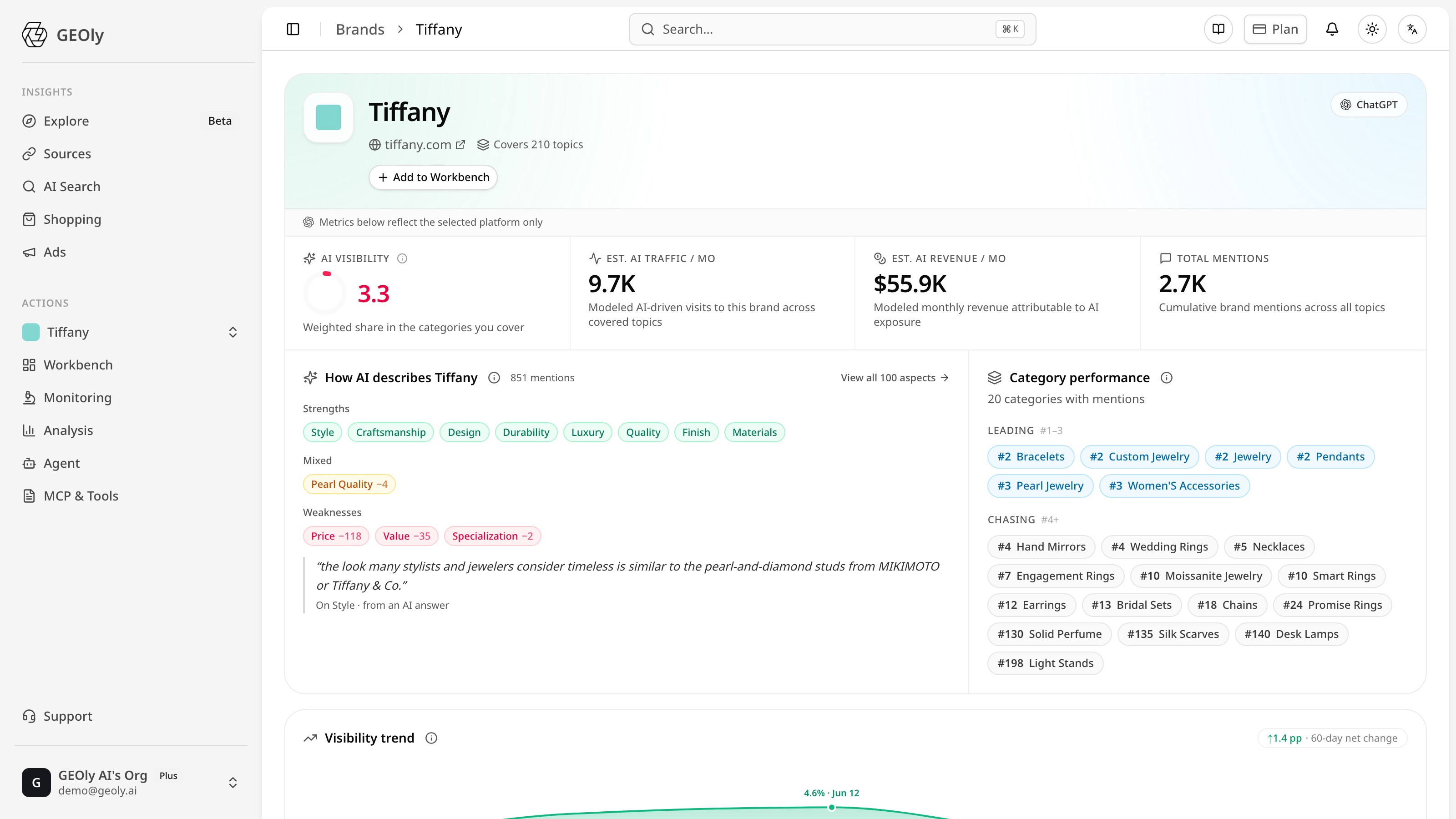Click the Visibility trend info icon

click(431, 738)
